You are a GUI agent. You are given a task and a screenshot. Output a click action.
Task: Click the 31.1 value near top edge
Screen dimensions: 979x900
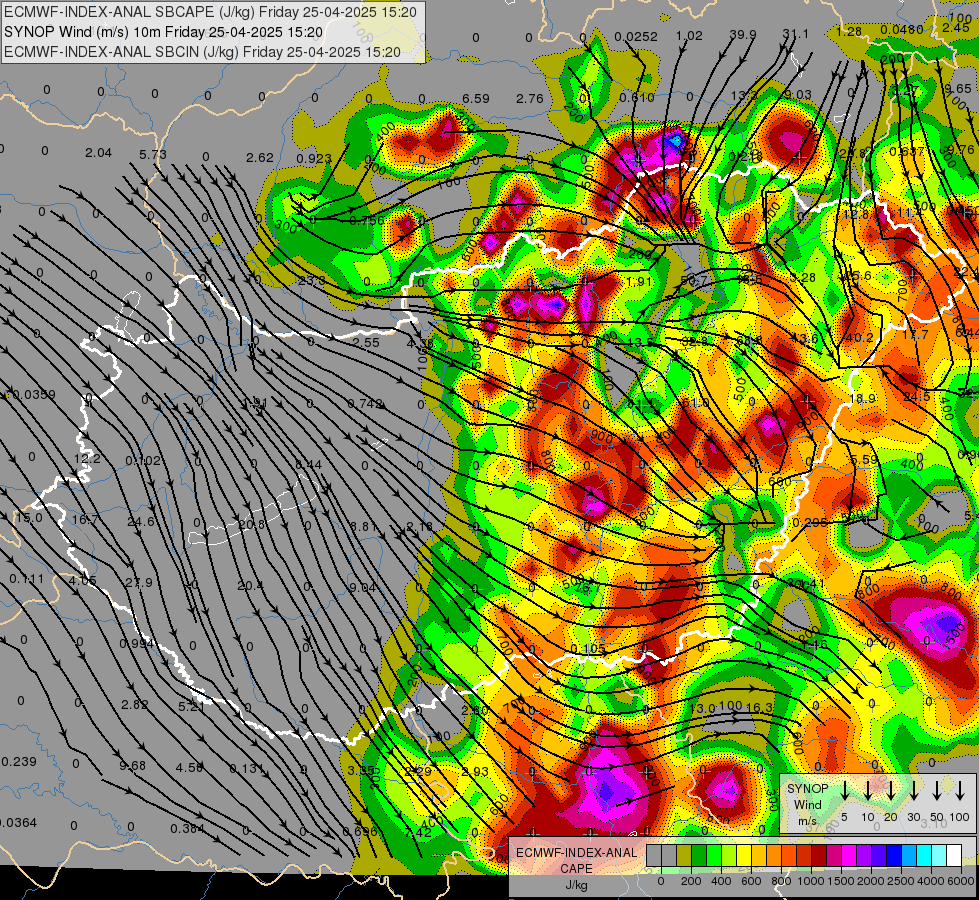(795, 34)
